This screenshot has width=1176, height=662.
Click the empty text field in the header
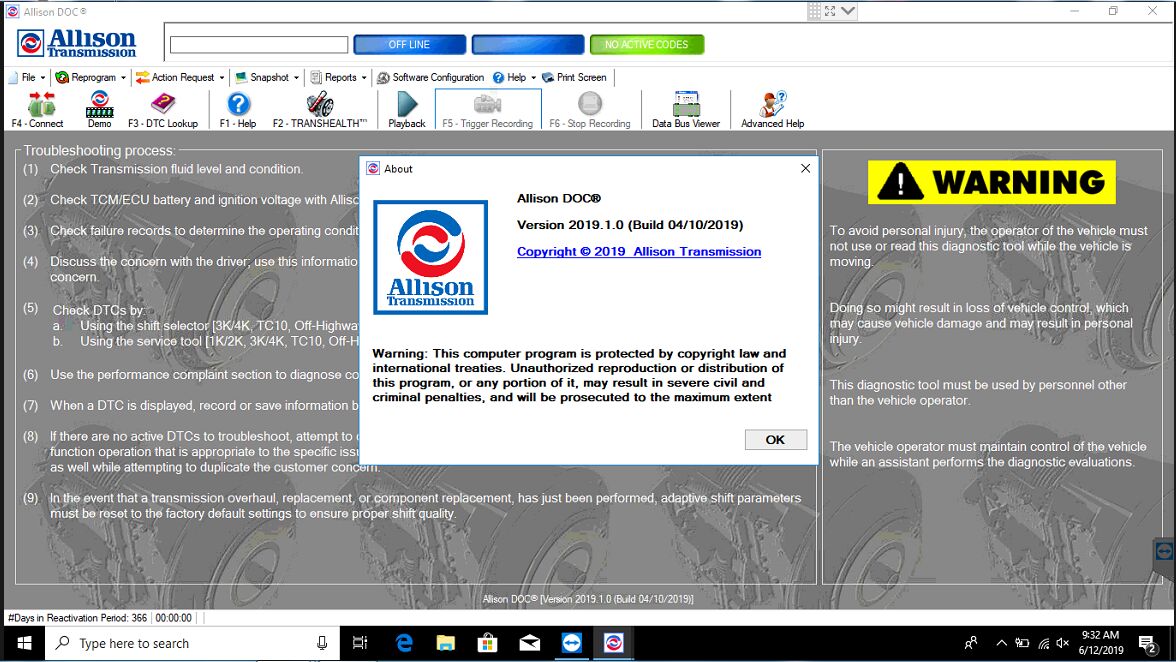259,45
